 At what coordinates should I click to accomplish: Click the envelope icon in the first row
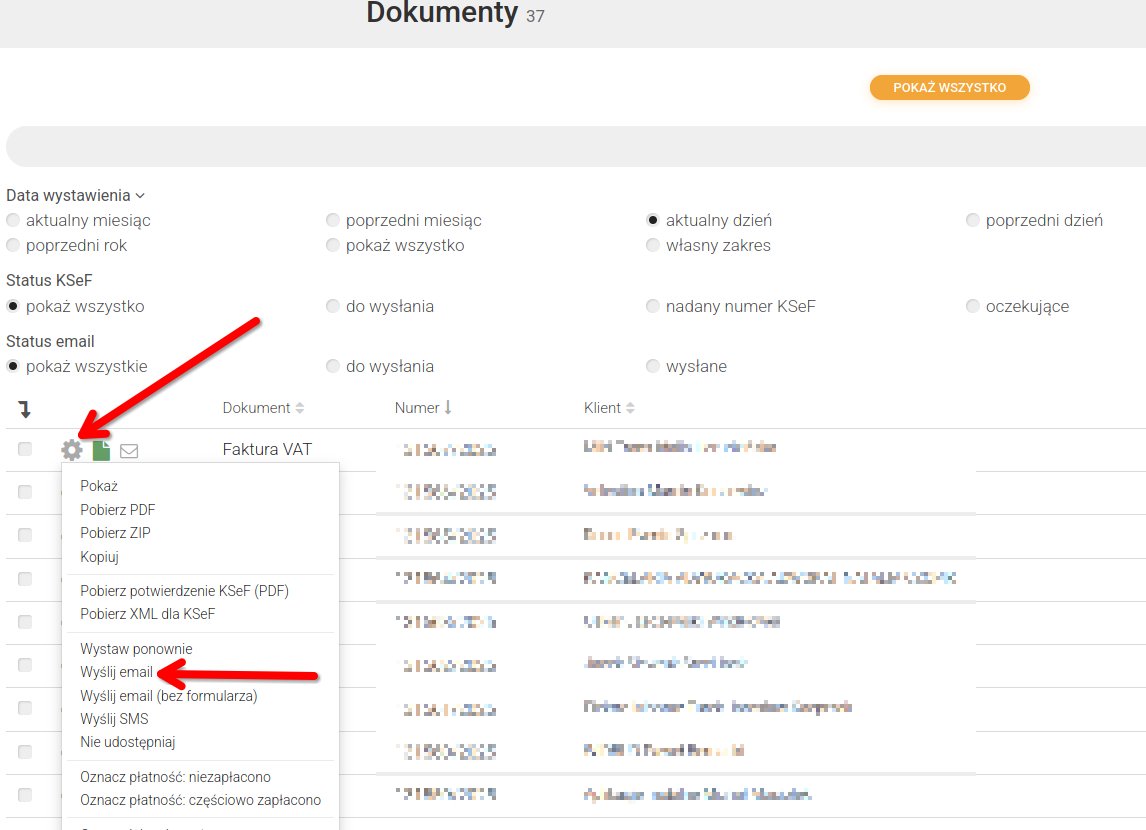pyautogui.click(x=129, y=451)
